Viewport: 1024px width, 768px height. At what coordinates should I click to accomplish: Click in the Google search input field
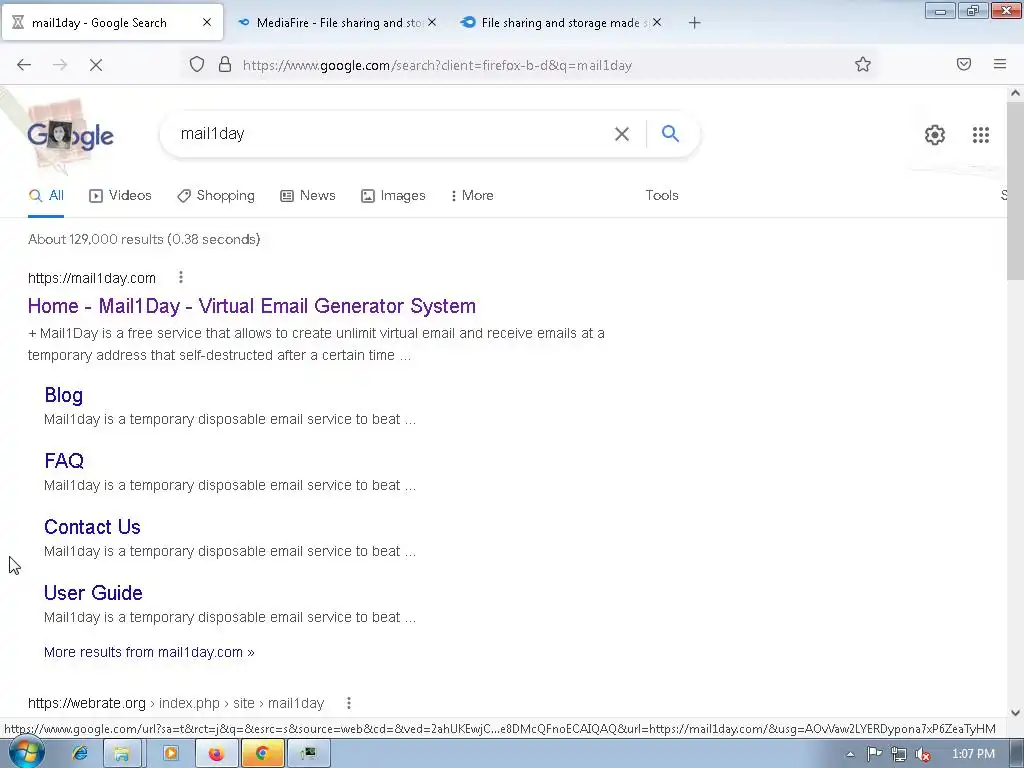pos(392,134)
